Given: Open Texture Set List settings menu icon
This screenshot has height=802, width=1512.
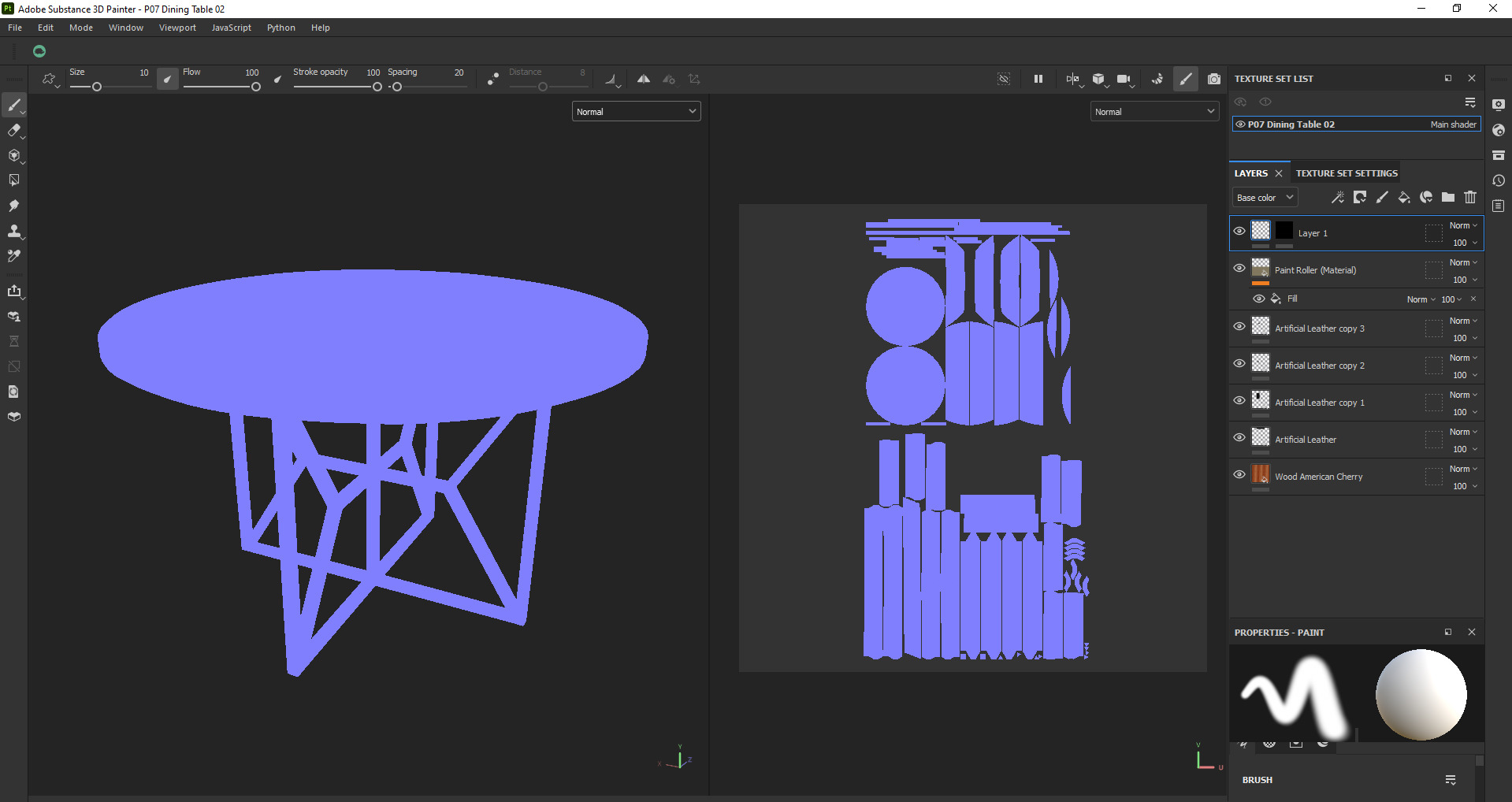Looking at the screenshot, I should 1470,102.
